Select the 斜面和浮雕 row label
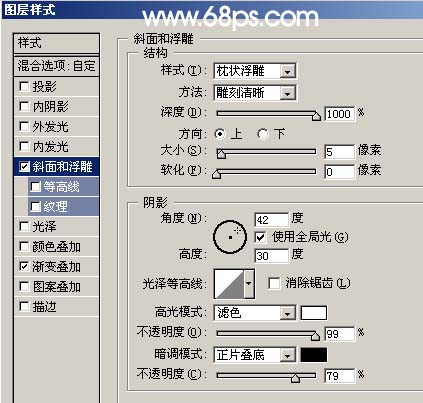The height and width of the screenshot is (403, 423). click(x=62, y=167)
